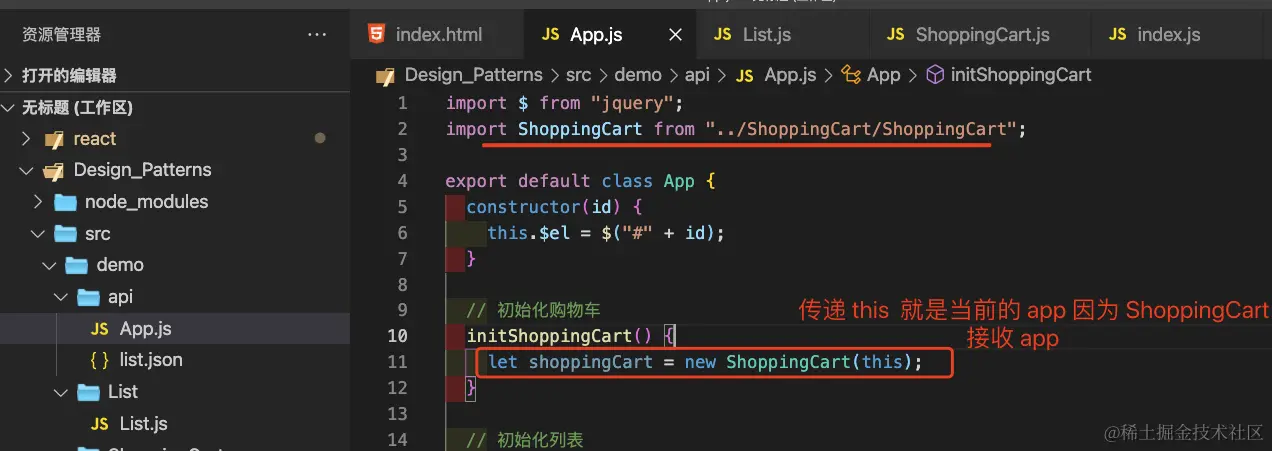Screen dimensions: 1272x451
Task: Click line number 2 in the gutter
Action: 402,129
